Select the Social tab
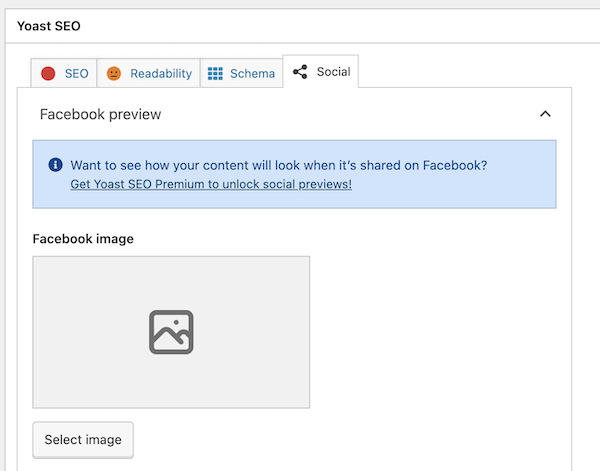 (x=321, y=72)
